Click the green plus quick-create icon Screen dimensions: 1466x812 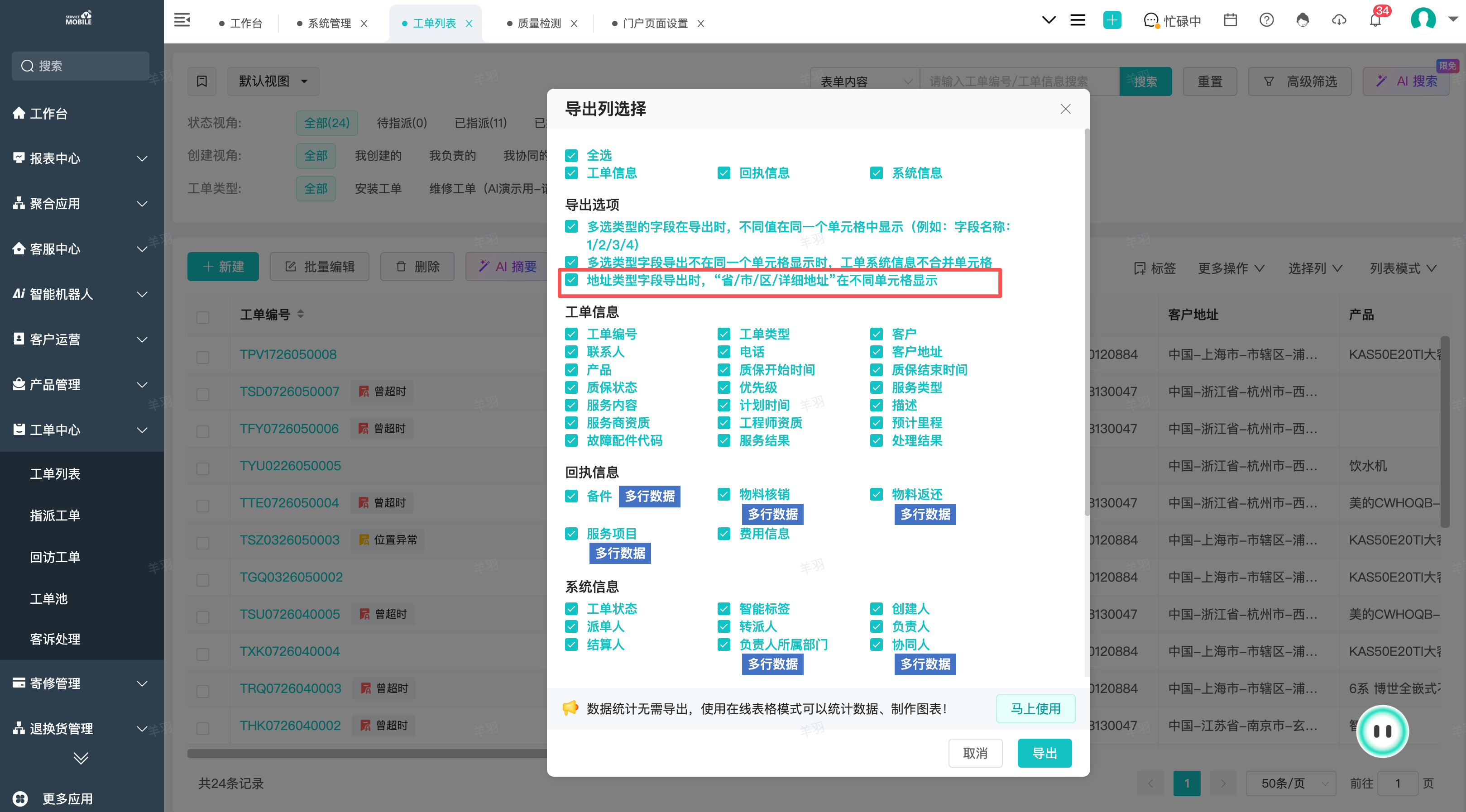(1112, 20)
